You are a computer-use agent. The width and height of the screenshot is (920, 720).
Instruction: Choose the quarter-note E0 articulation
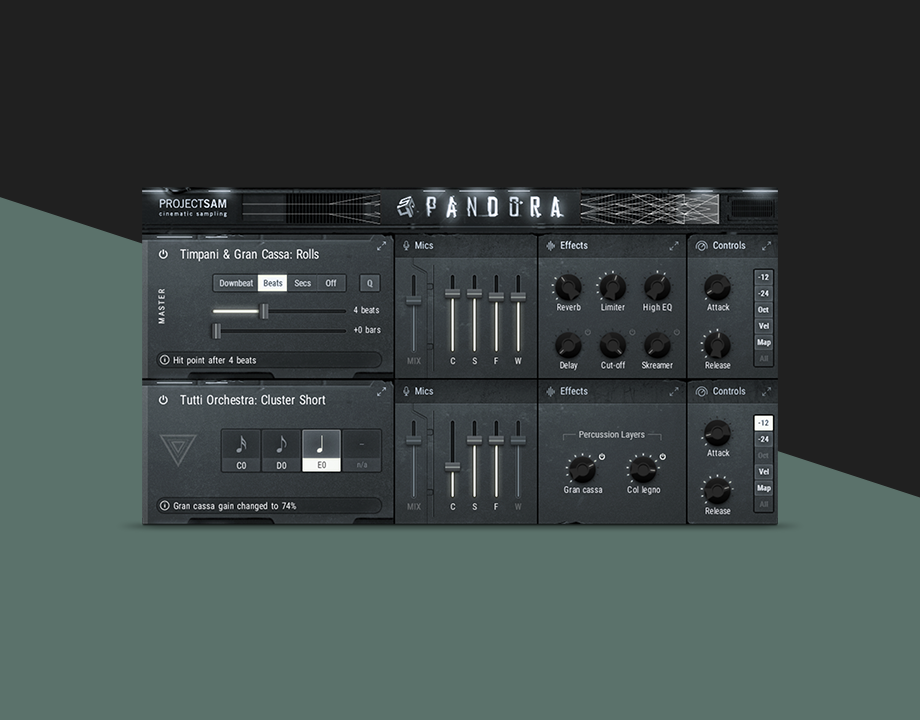pyautogui.click(x=321, y=451)
